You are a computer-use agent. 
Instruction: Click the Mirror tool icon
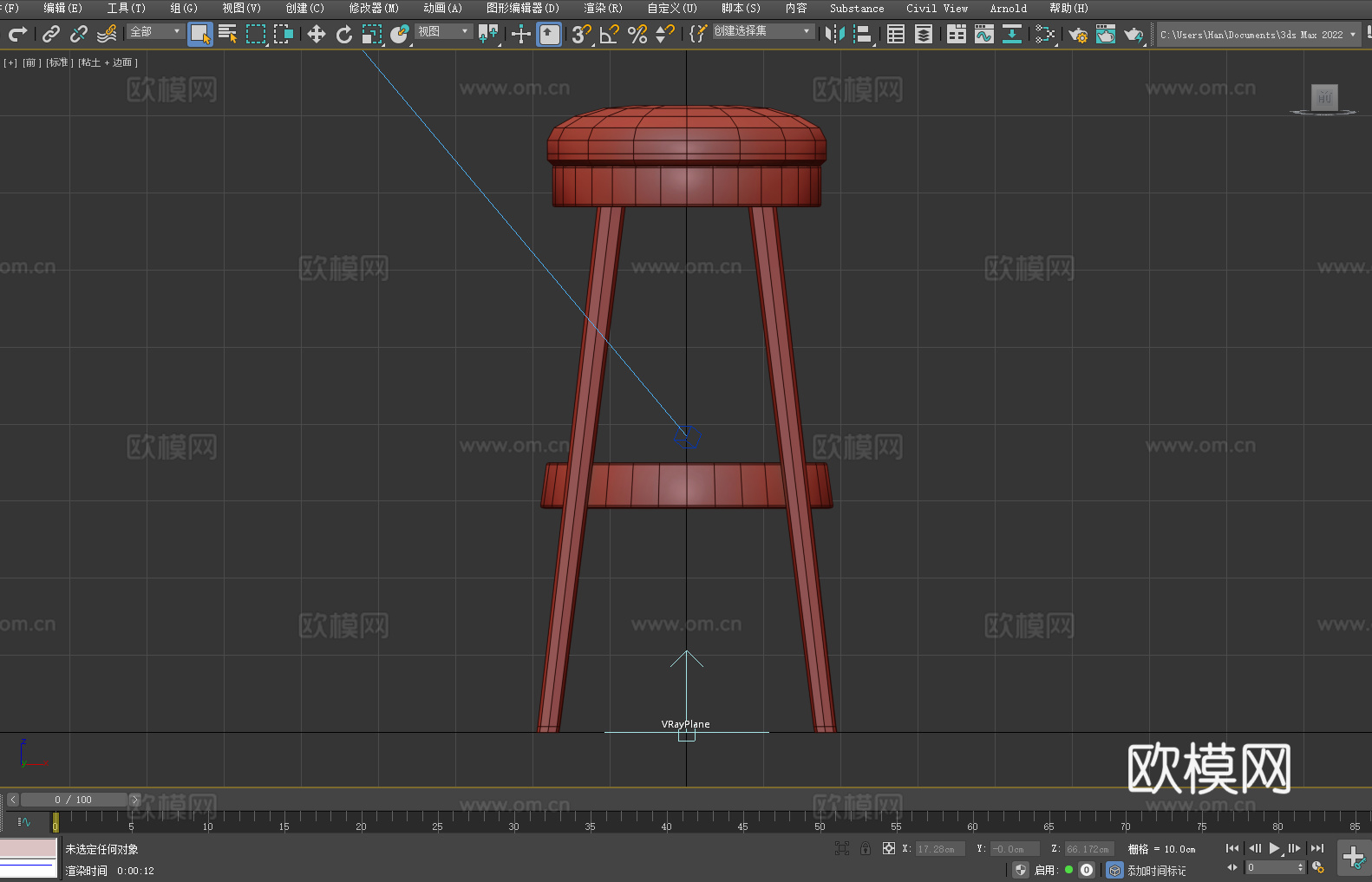coord(835,34)
